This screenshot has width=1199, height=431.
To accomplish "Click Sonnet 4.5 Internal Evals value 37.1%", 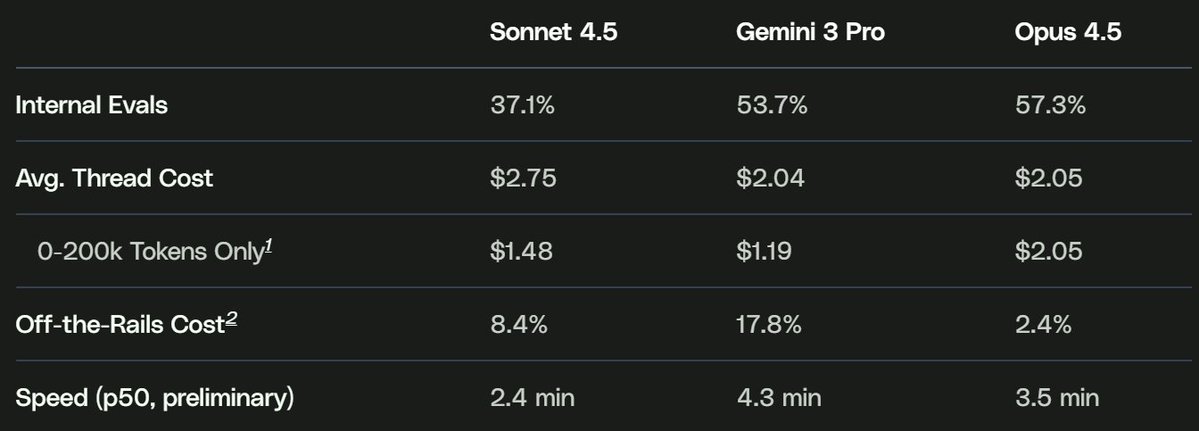I will pyautogui.click(x=523, y=105).
